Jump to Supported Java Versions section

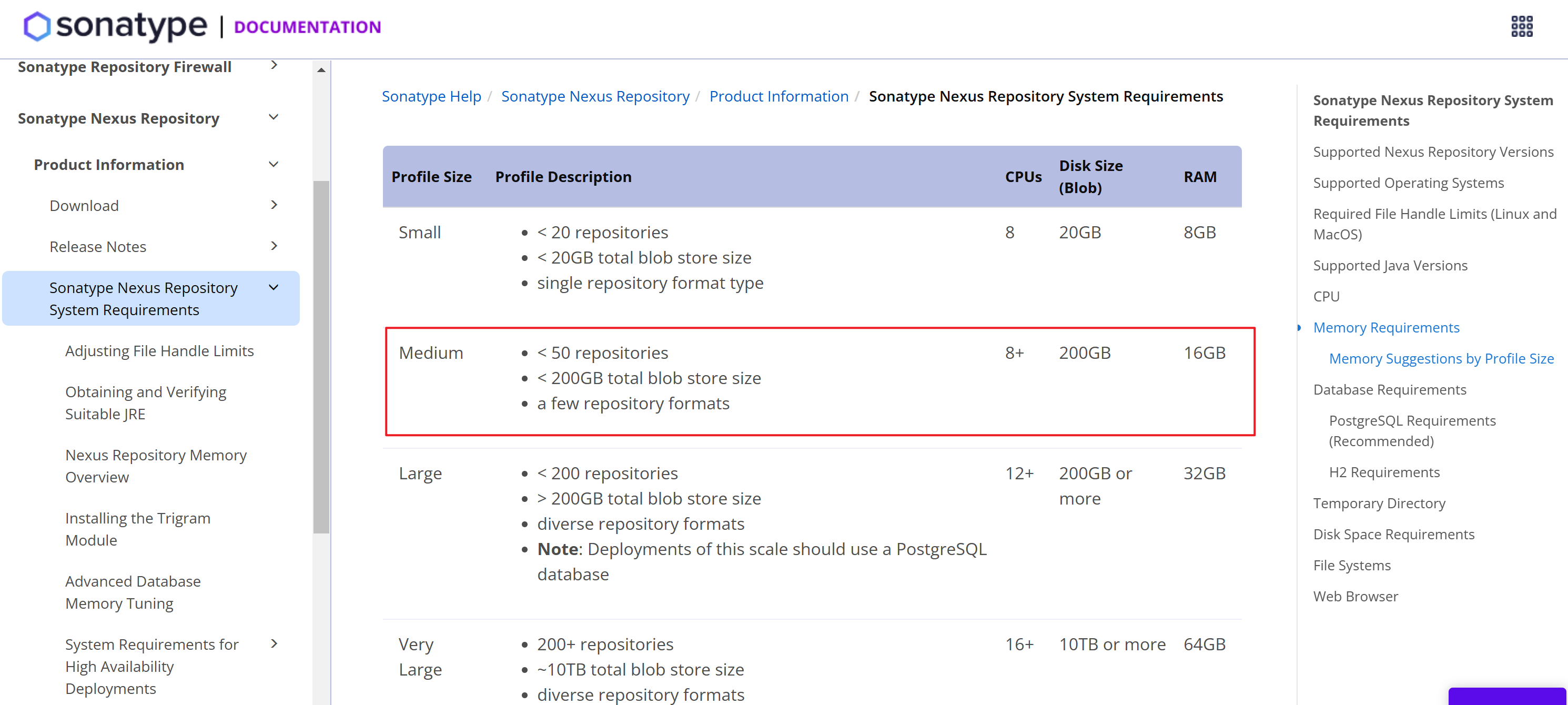(x=1390, y=266)
